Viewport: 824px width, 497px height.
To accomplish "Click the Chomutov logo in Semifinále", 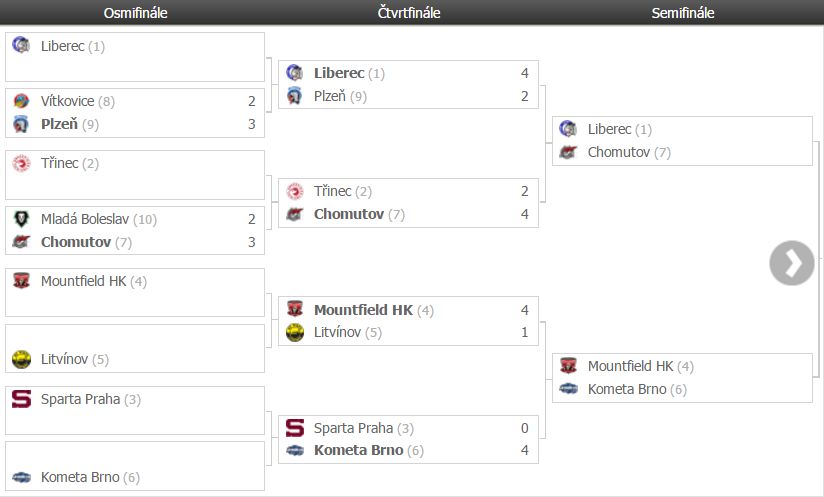I will 568,152.
